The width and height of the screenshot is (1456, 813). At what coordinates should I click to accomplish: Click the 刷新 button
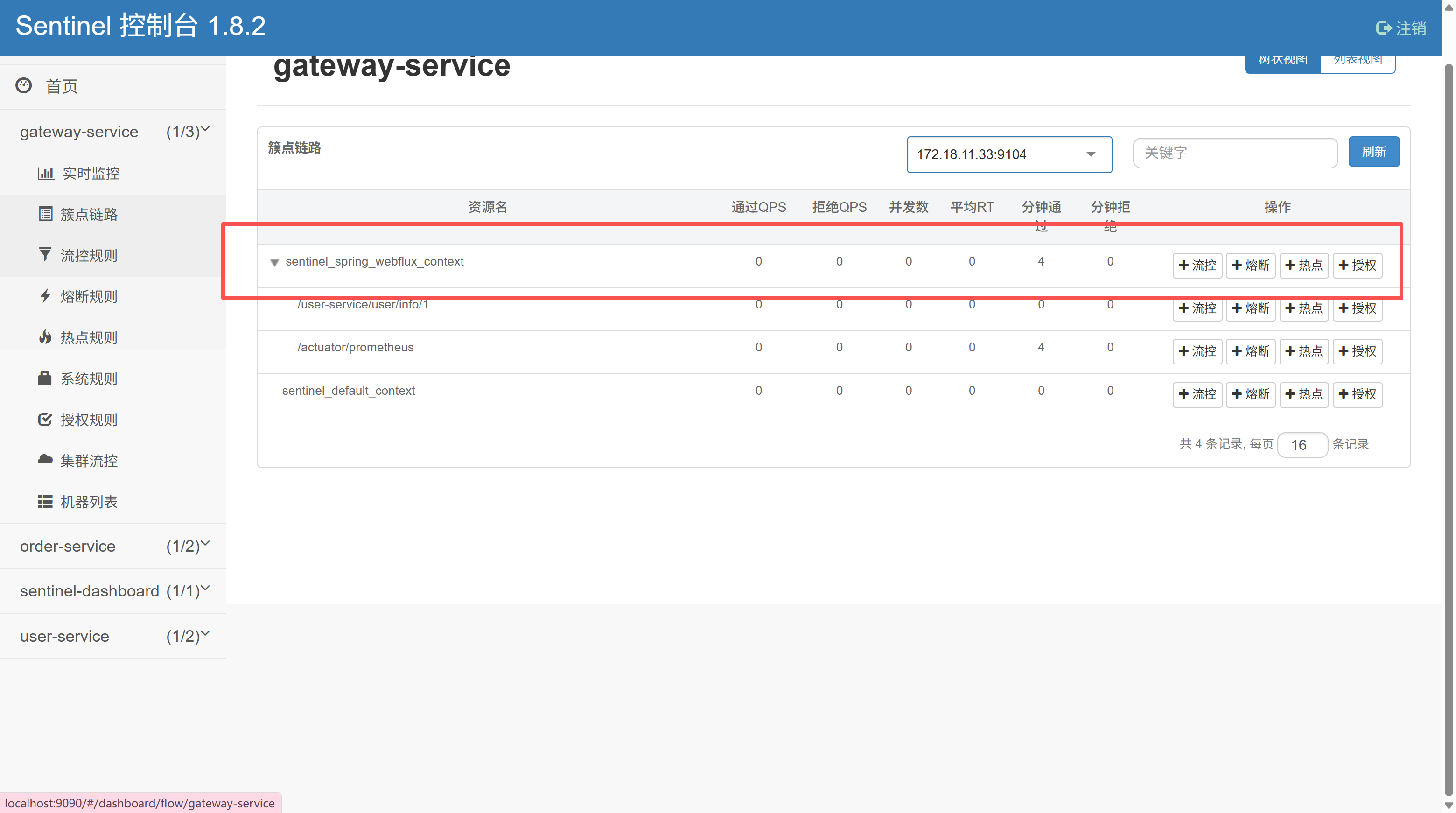pos(1374,152)
